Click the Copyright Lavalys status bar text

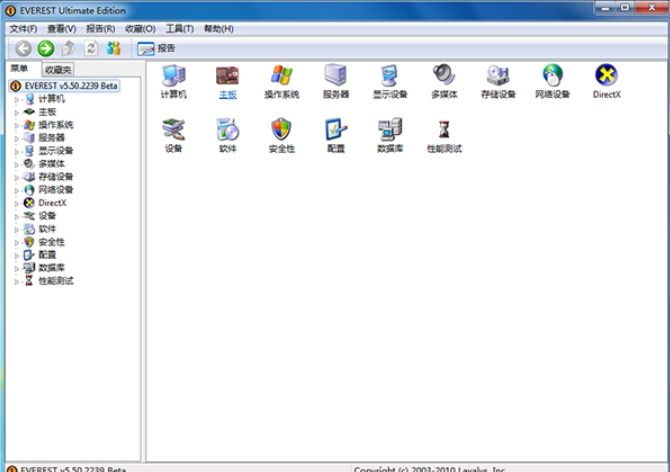coord(429,469)
